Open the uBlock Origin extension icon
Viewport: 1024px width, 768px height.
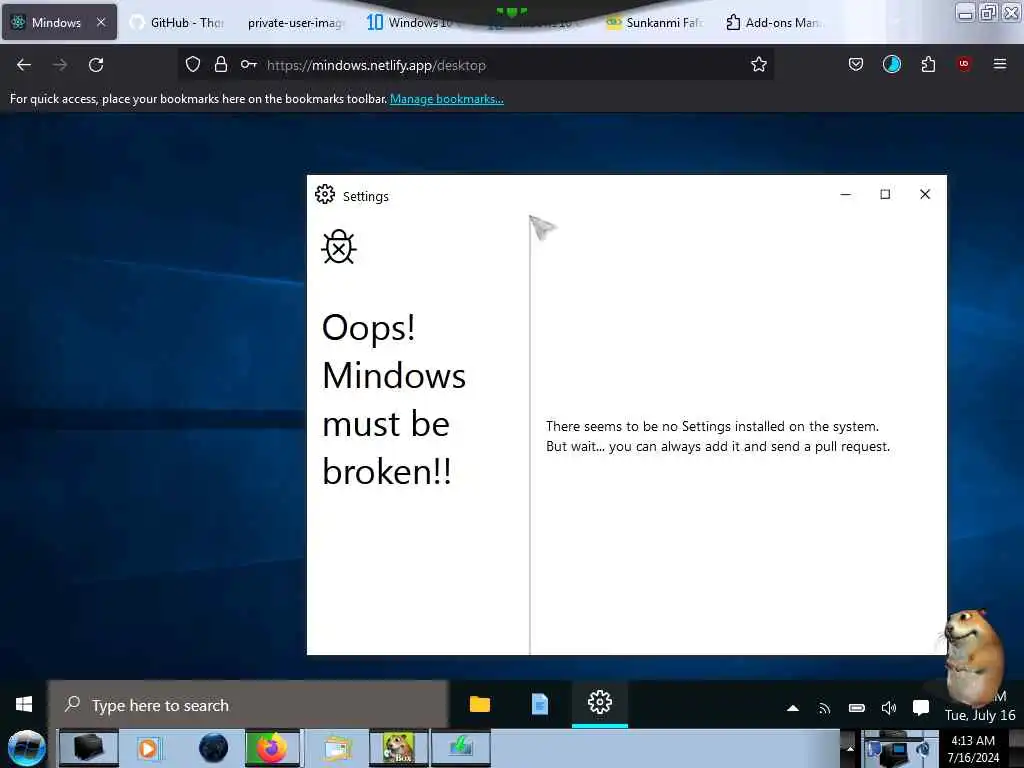pos(964,64)
